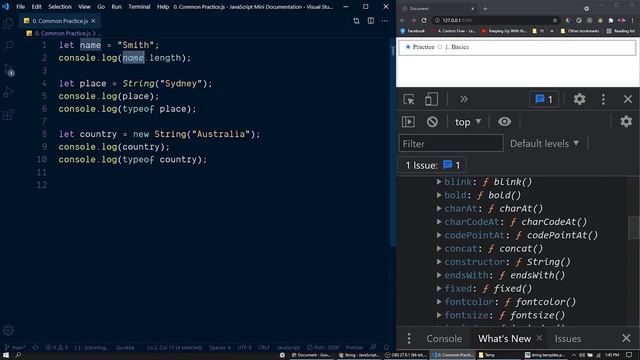Screen dimensions: 640x360
Task: Expand the constructor property entry
Action: (439, 262)
